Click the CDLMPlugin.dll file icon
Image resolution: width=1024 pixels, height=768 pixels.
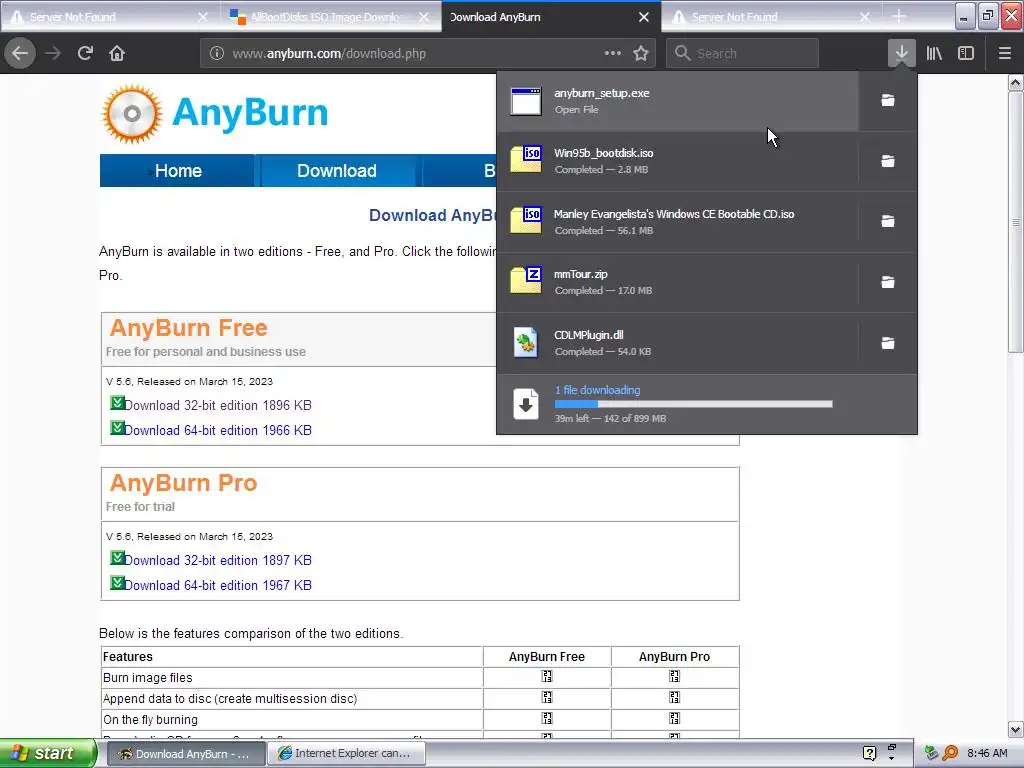[526, 342]
